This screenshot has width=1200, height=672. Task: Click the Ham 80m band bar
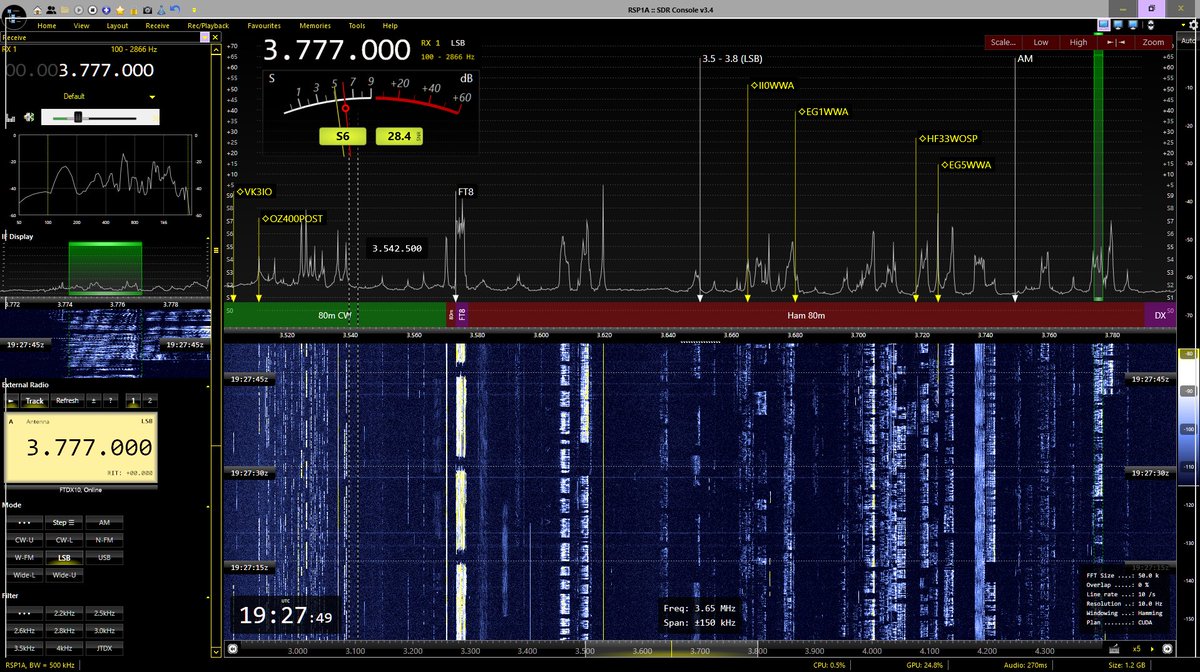805,315
